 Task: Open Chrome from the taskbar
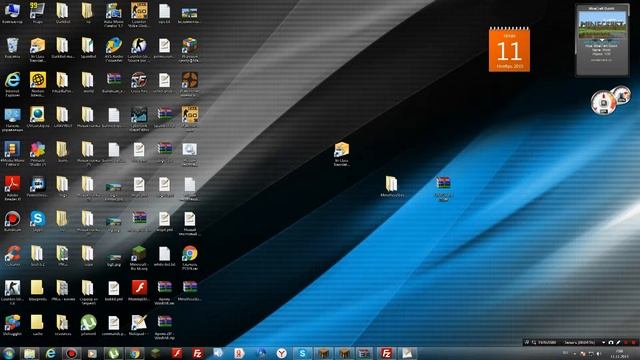(134, 353)
